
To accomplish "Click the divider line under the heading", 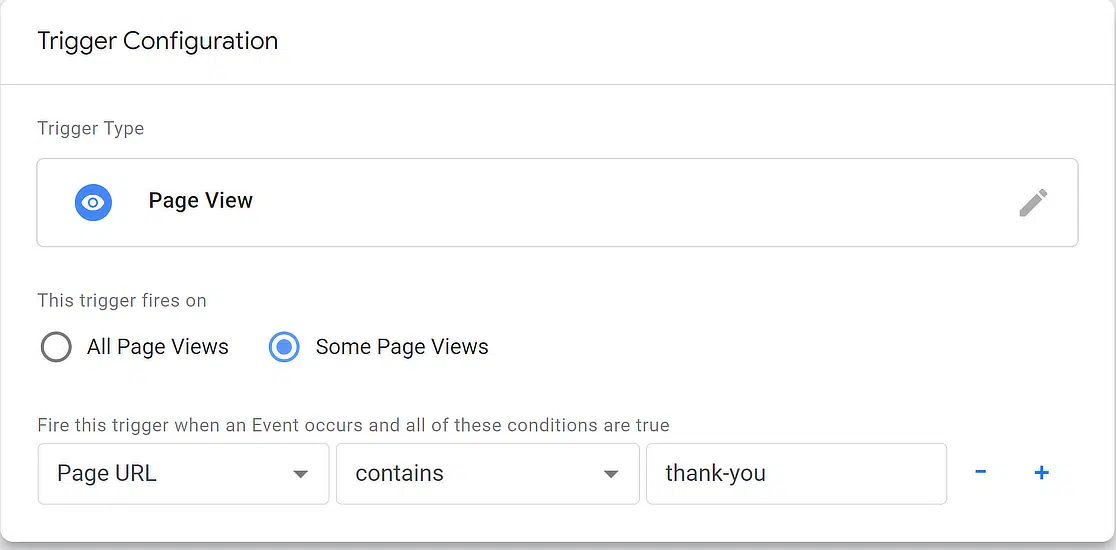I will coord(558,85).
